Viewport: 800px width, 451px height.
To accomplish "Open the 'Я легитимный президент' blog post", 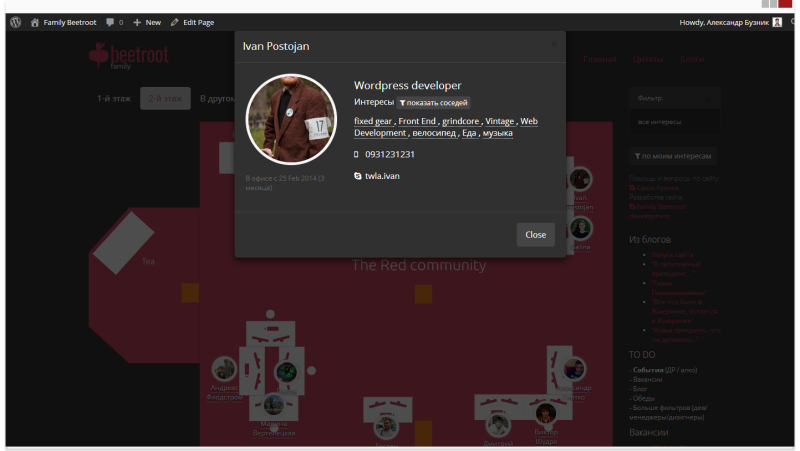I will pos(676,269).
